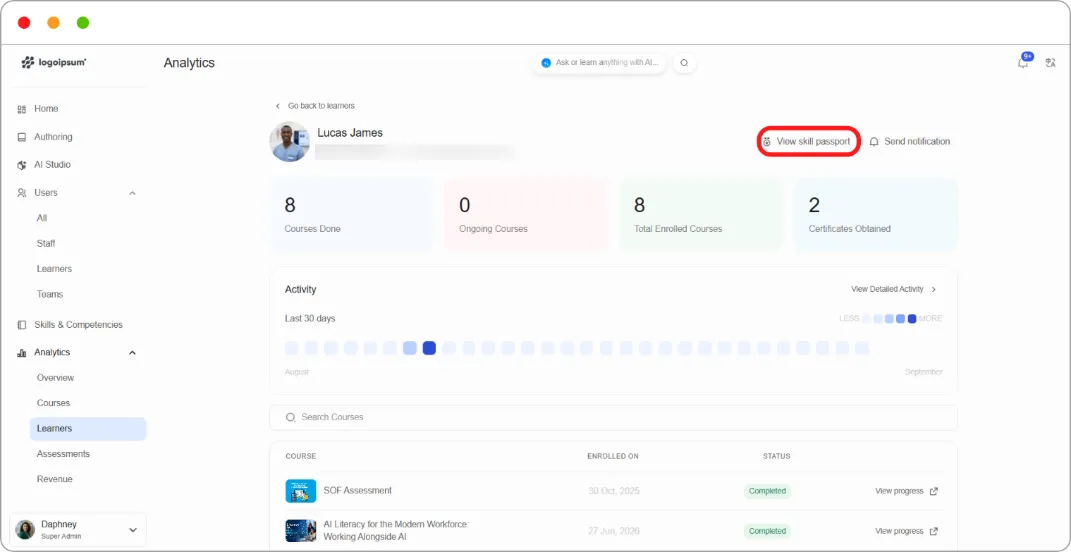Click the red window close button

coord(24,23)
